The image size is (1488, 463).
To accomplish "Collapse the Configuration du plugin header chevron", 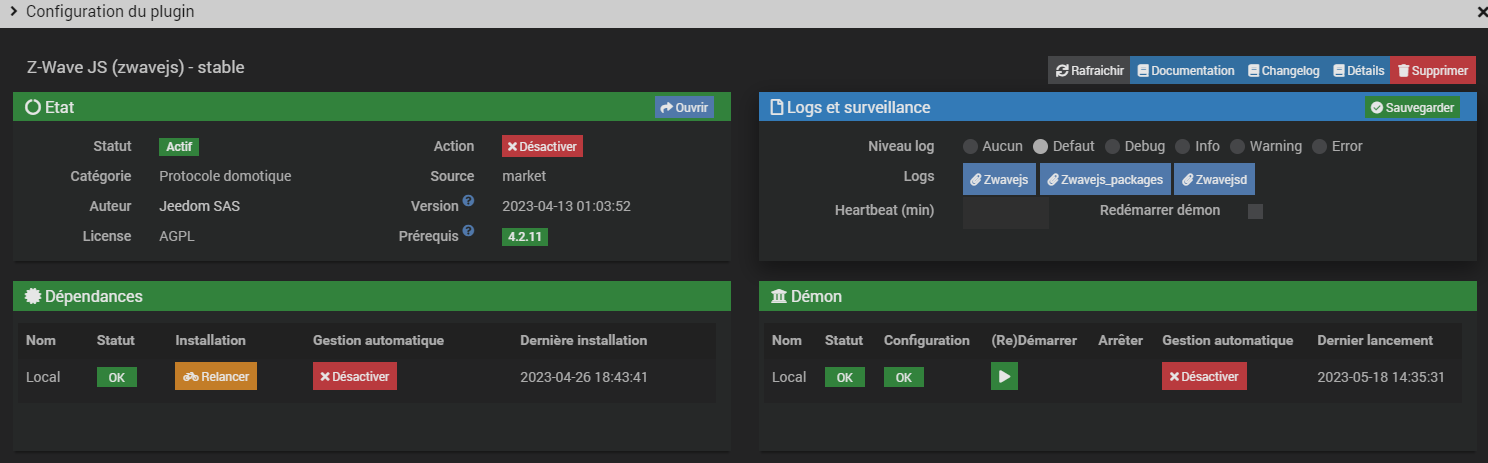I will tap(13, 13).
